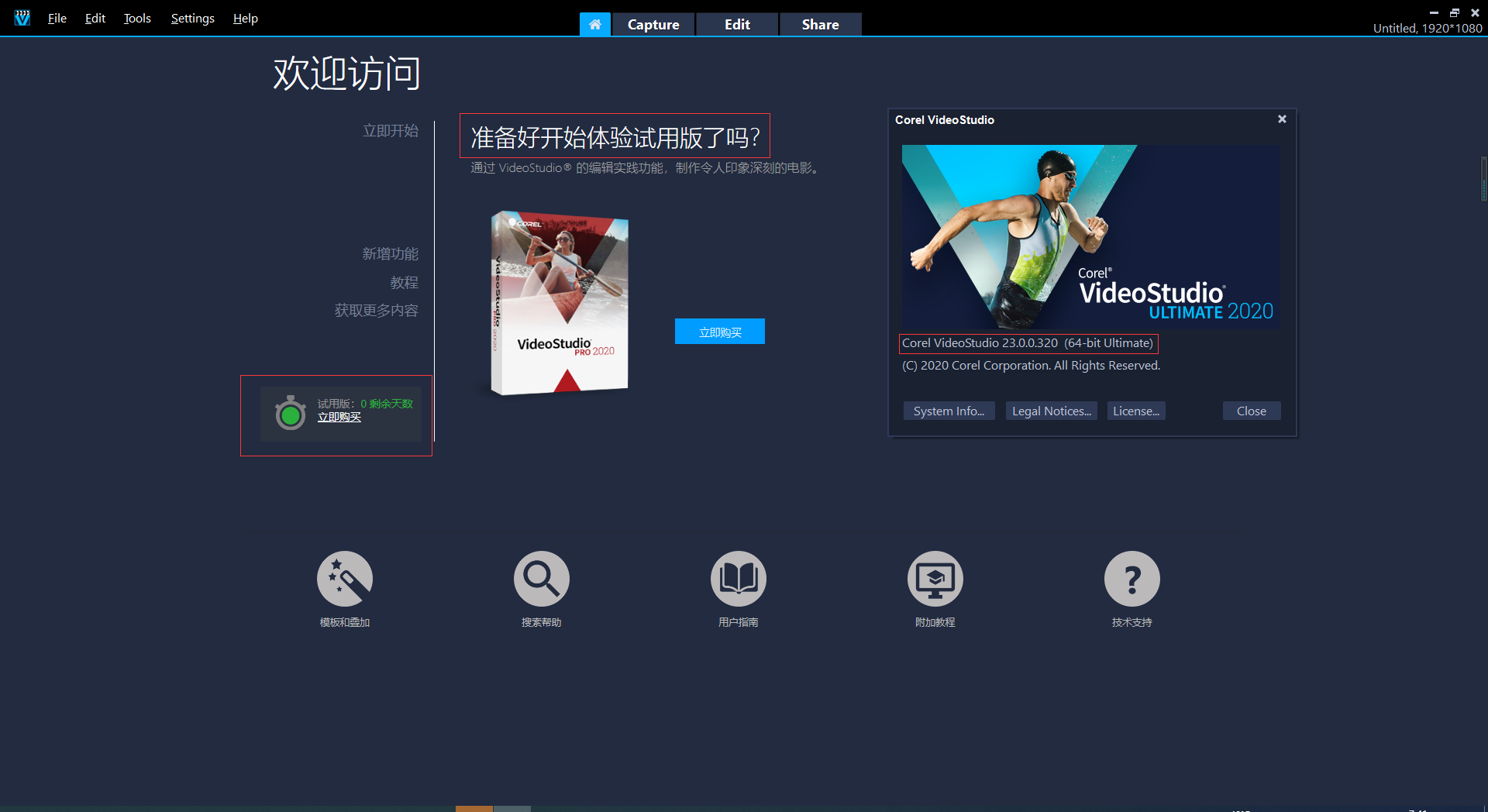Click the VideoStudio Ultimate 2020 splash image
The height and width of the screenshot is (812, 1488).
(x=1091, y=237)
